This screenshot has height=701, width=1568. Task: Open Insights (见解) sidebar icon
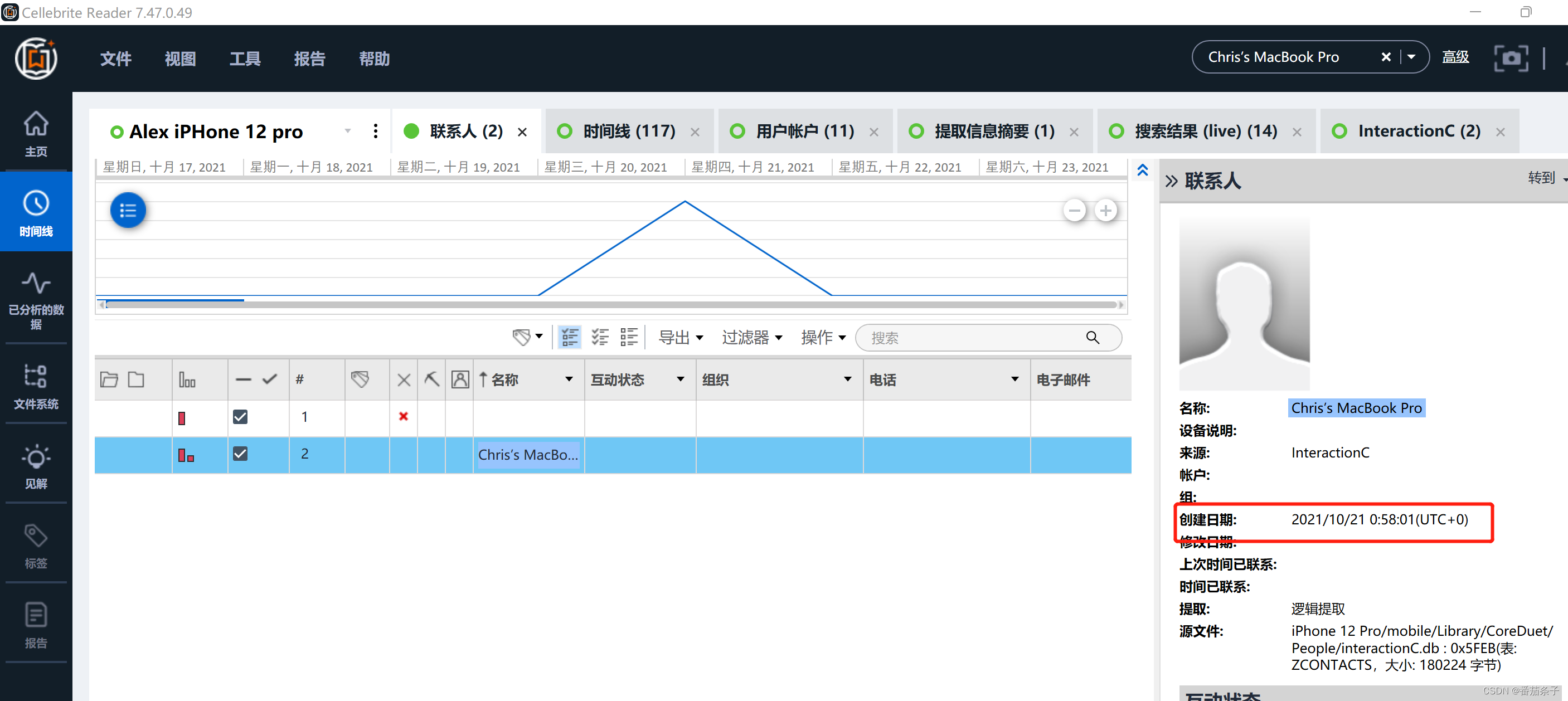click(x=36, y=466)
